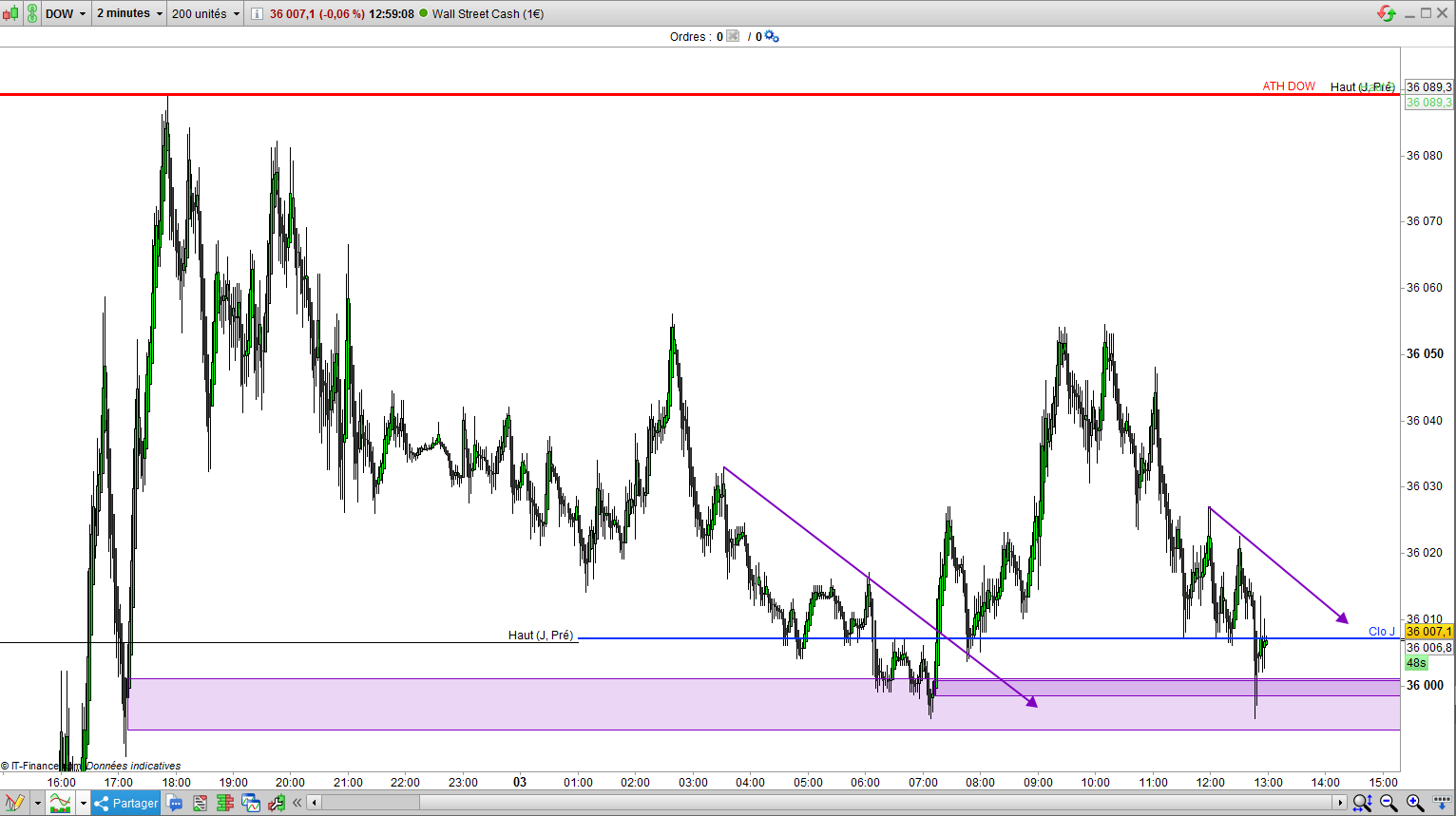
Task: Open the chat comments icon
Action: point(175,803)
